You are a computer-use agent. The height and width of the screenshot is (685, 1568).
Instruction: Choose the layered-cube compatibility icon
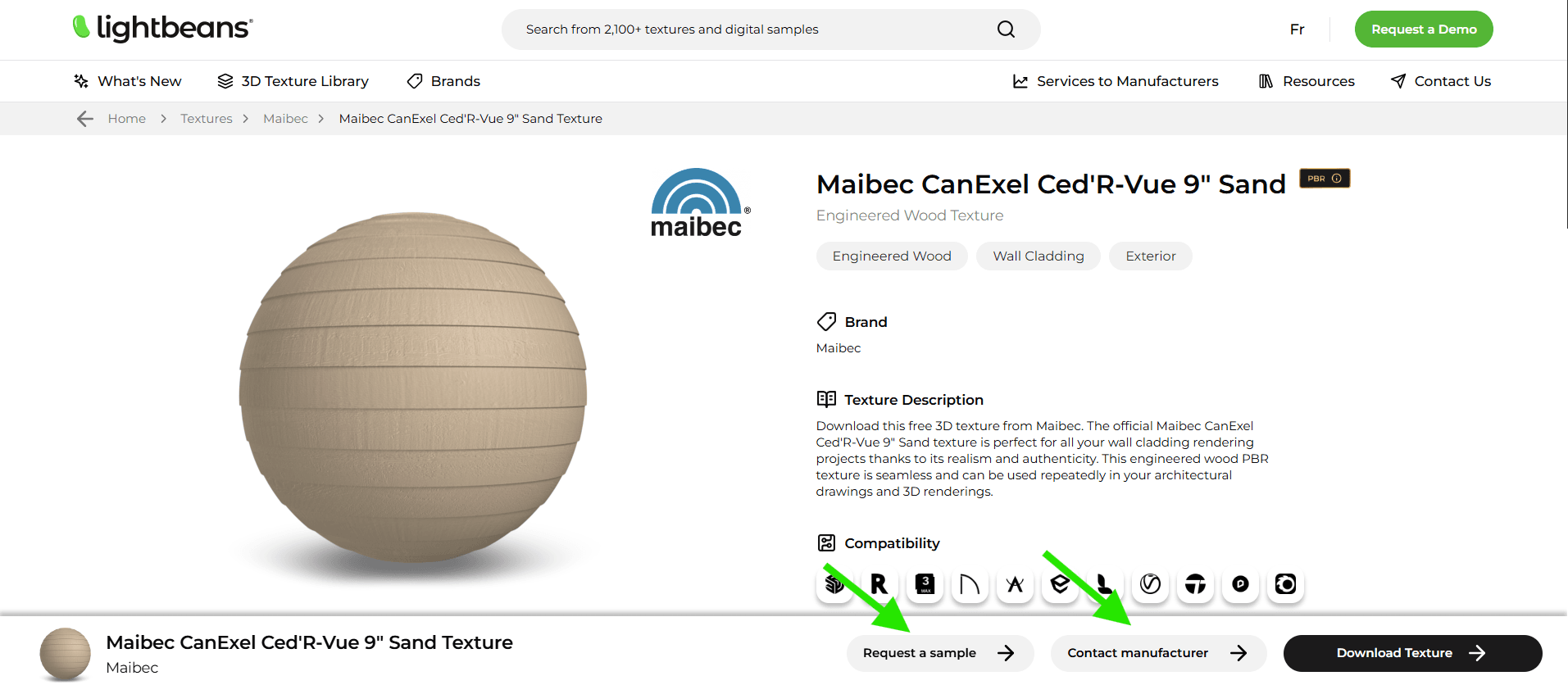1060,584
